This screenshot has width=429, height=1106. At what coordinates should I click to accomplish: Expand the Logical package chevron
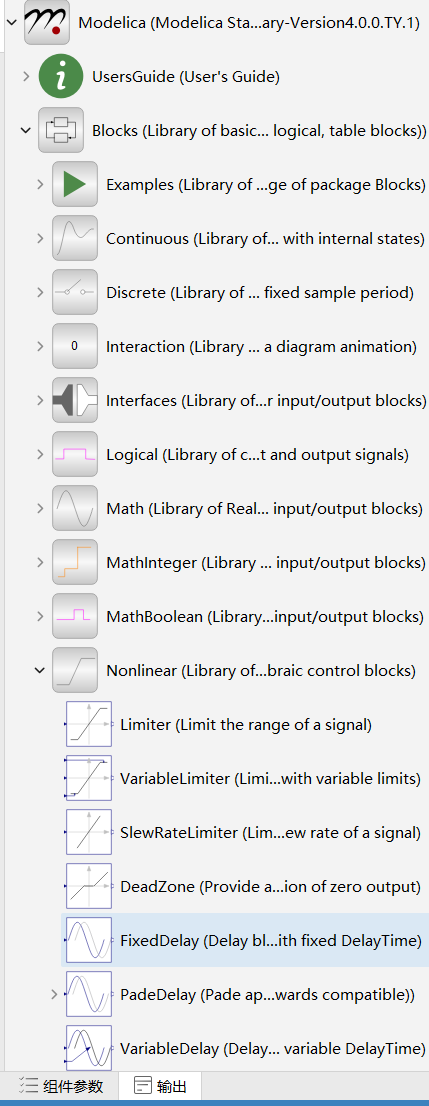(40, 454)
